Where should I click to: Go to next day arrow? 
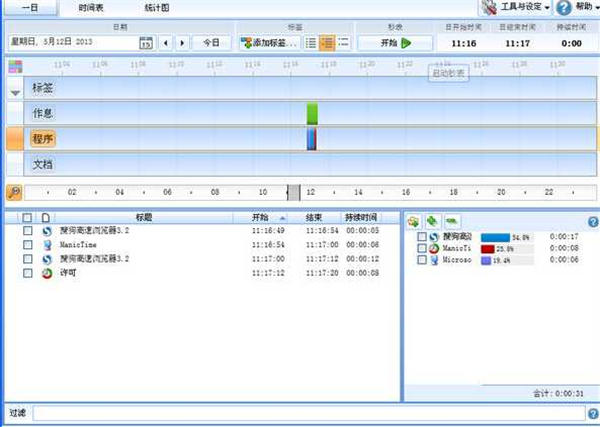(x=183, y=43)
